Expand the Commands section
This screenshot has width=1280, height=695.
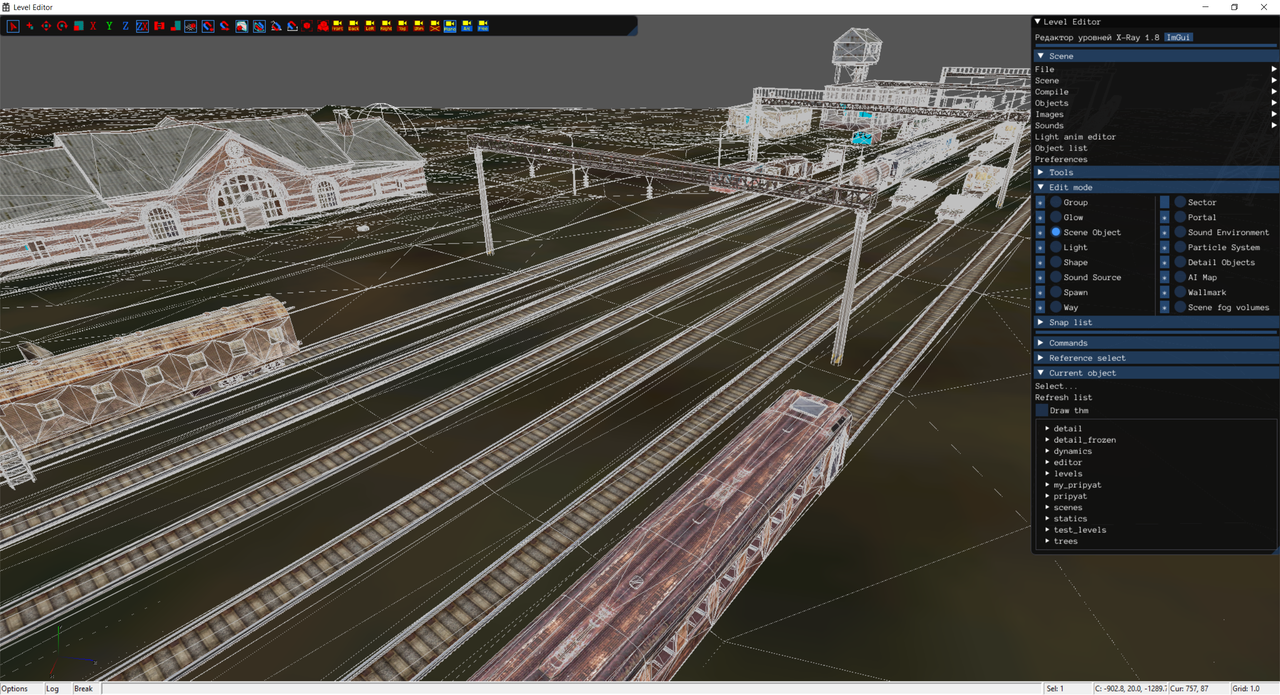[1155, 343]
